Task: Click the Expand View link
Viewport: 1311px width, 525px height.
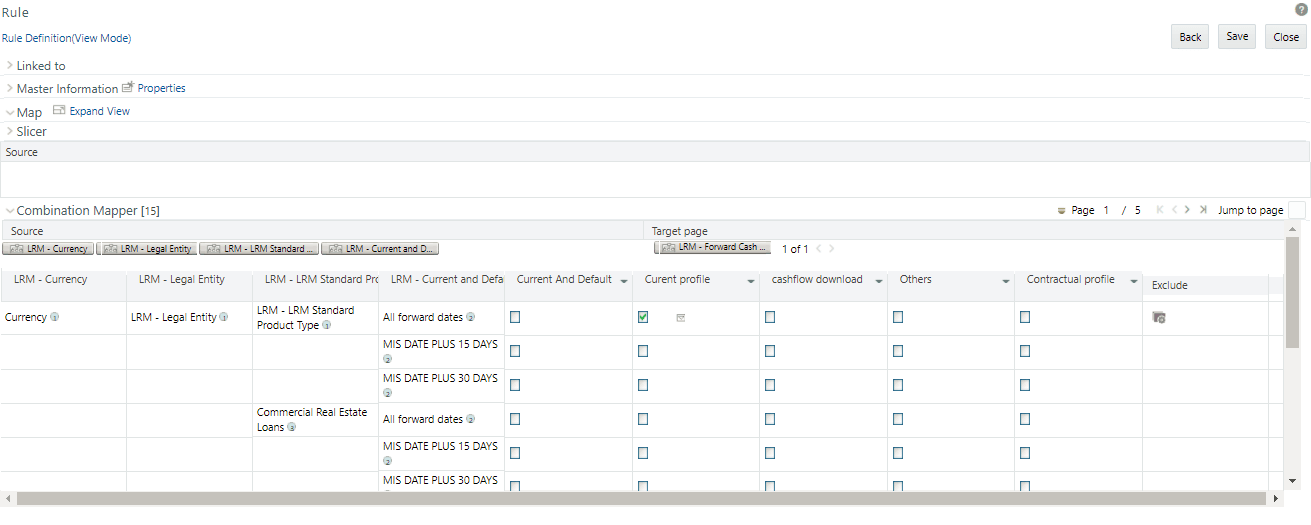Action: (x=99, y=111)
